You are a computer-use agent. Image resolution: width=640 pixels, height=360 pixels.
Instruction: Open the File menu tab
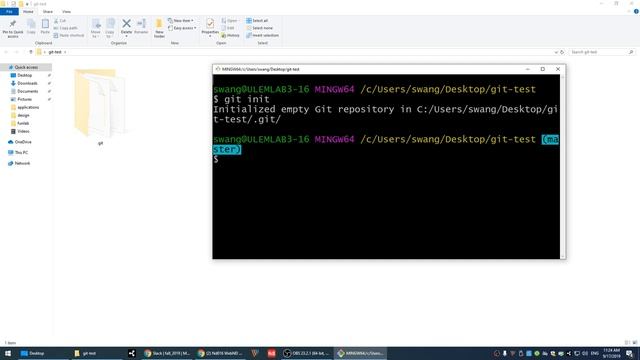tap(9, 12)
